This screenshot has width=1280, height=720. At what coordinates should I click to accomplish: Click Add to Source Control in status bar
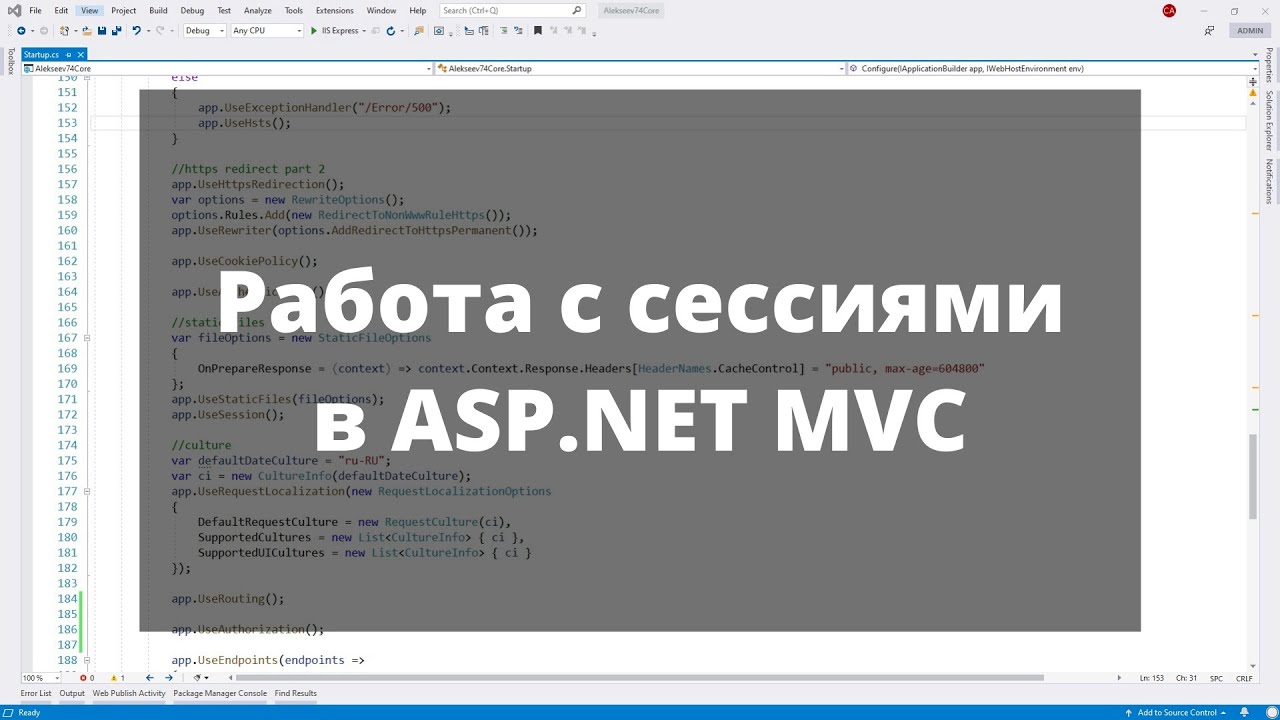coord(1177,713)
